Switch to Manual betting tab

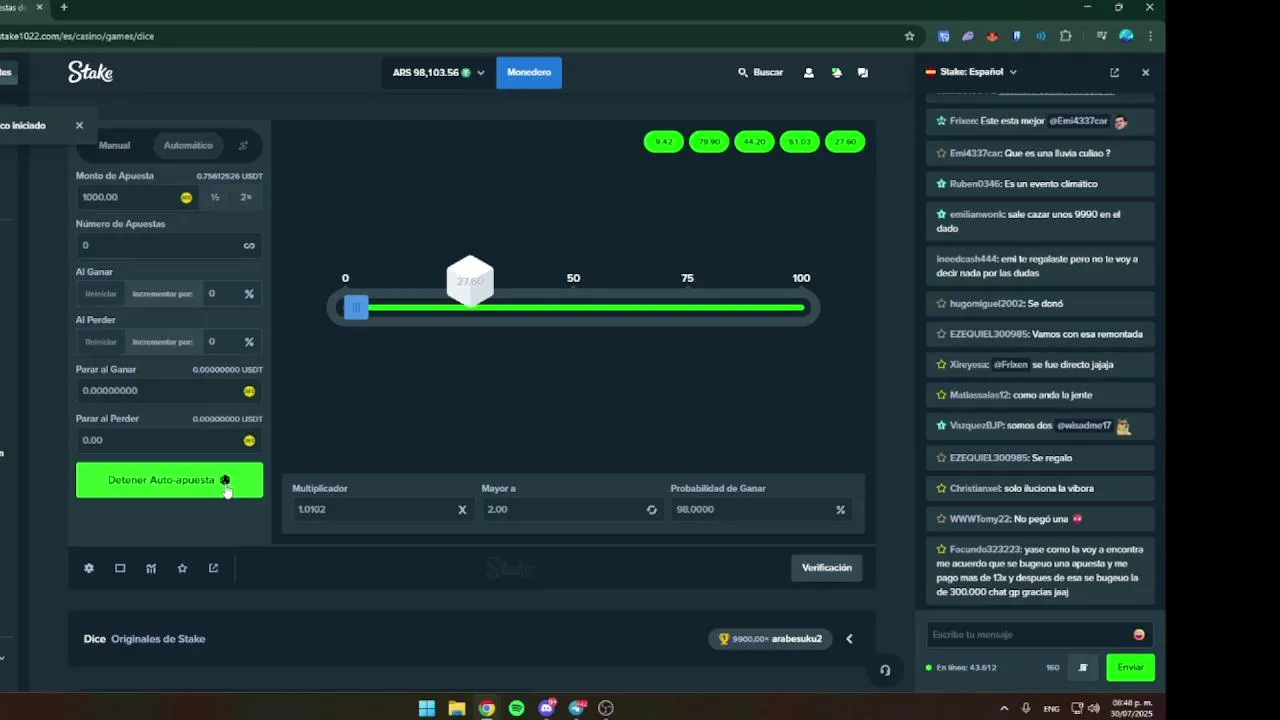pos(114,145)
